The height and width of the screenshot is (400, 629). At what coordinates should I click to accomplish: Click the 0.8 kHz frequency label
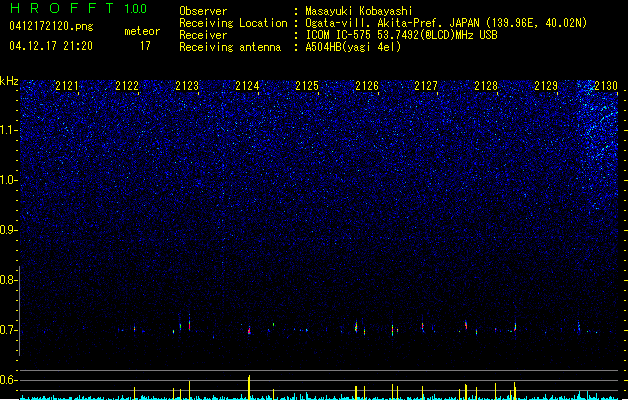click(9, 280)
